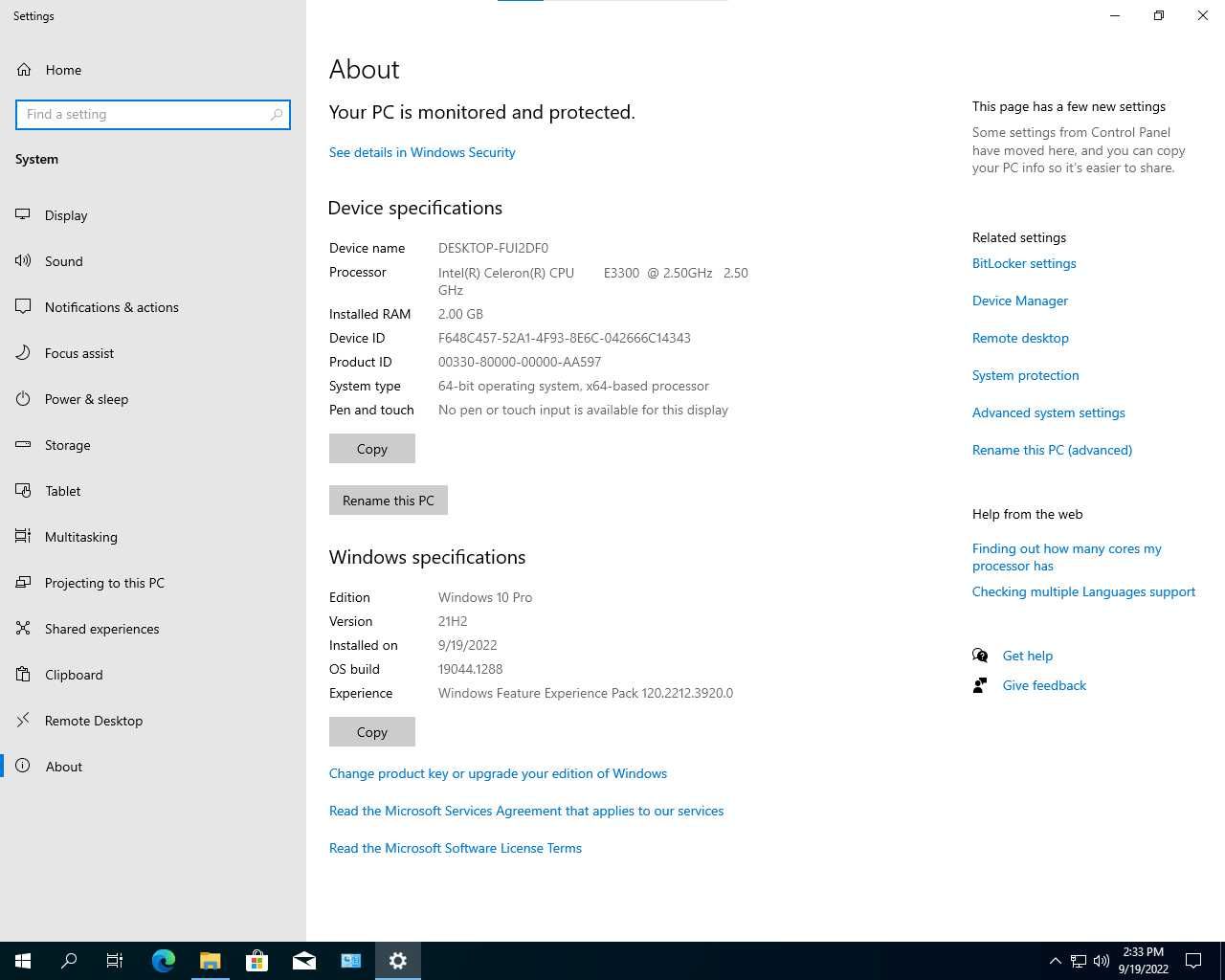Click the Storage drive icon
Viewport: 1225px width, 980px height.
(23, 445)
